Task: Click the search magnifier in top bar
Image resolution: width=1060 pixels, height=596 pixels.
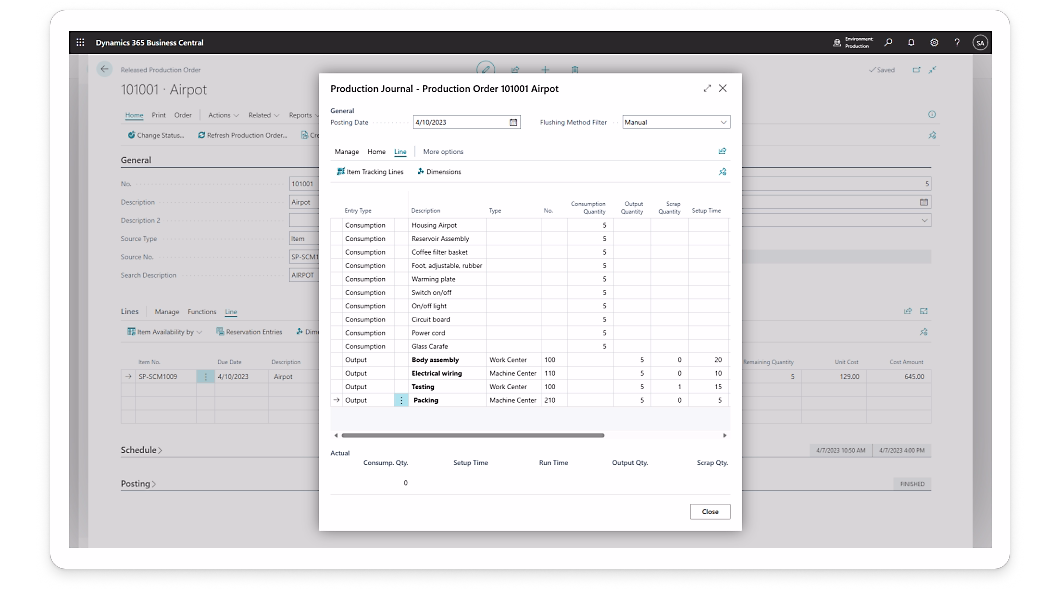Action: [888, 43]
